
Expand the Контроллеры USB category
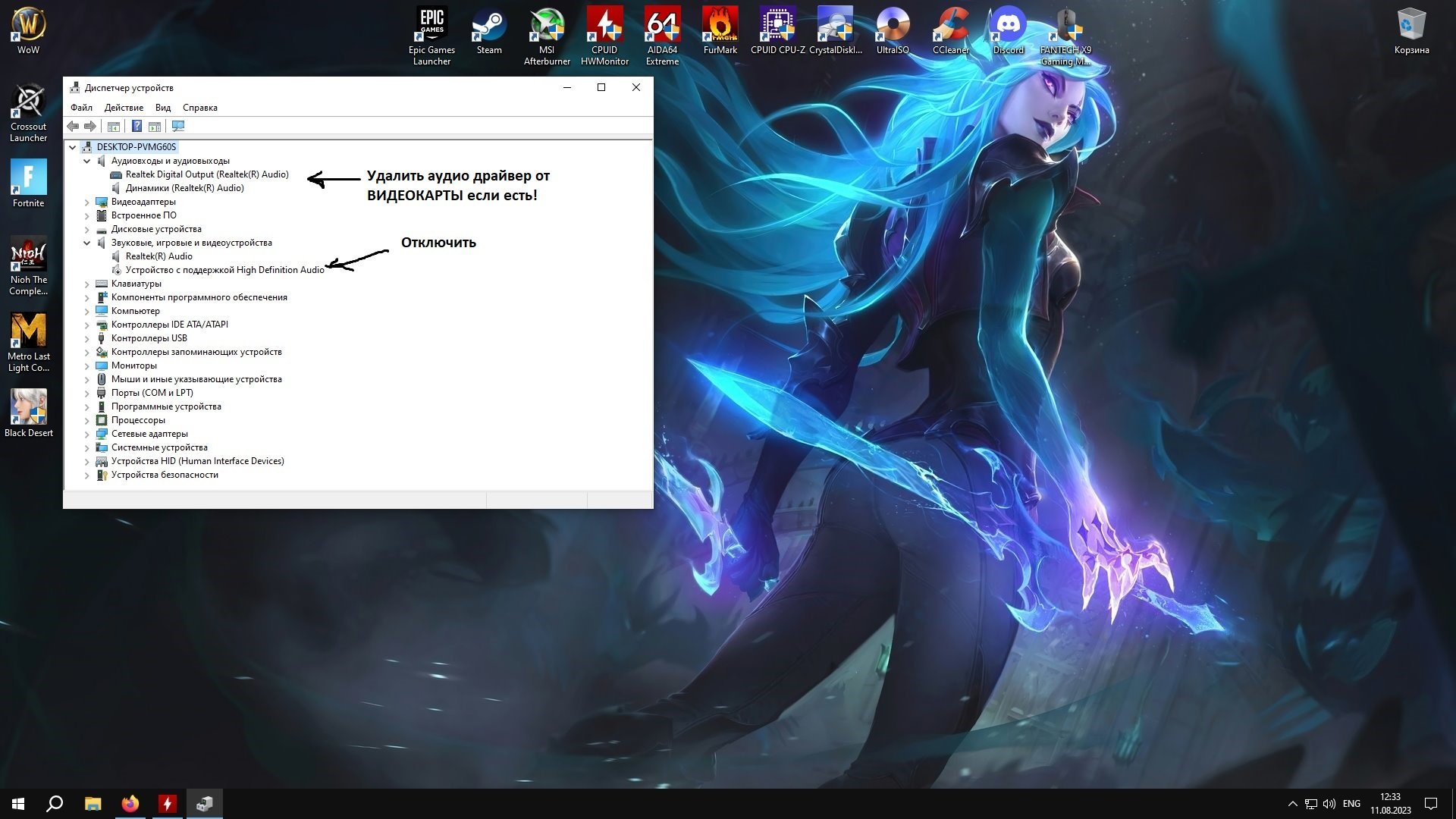pos(86,338)
